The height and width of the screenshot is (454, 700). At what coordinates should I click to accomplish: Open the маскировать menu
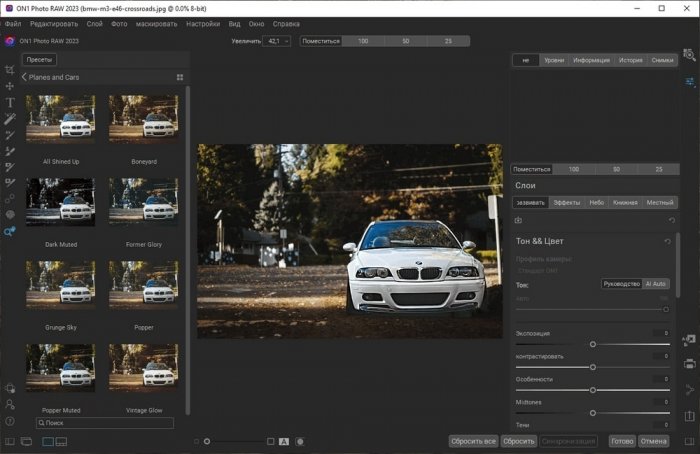click(x=157, y=24)
